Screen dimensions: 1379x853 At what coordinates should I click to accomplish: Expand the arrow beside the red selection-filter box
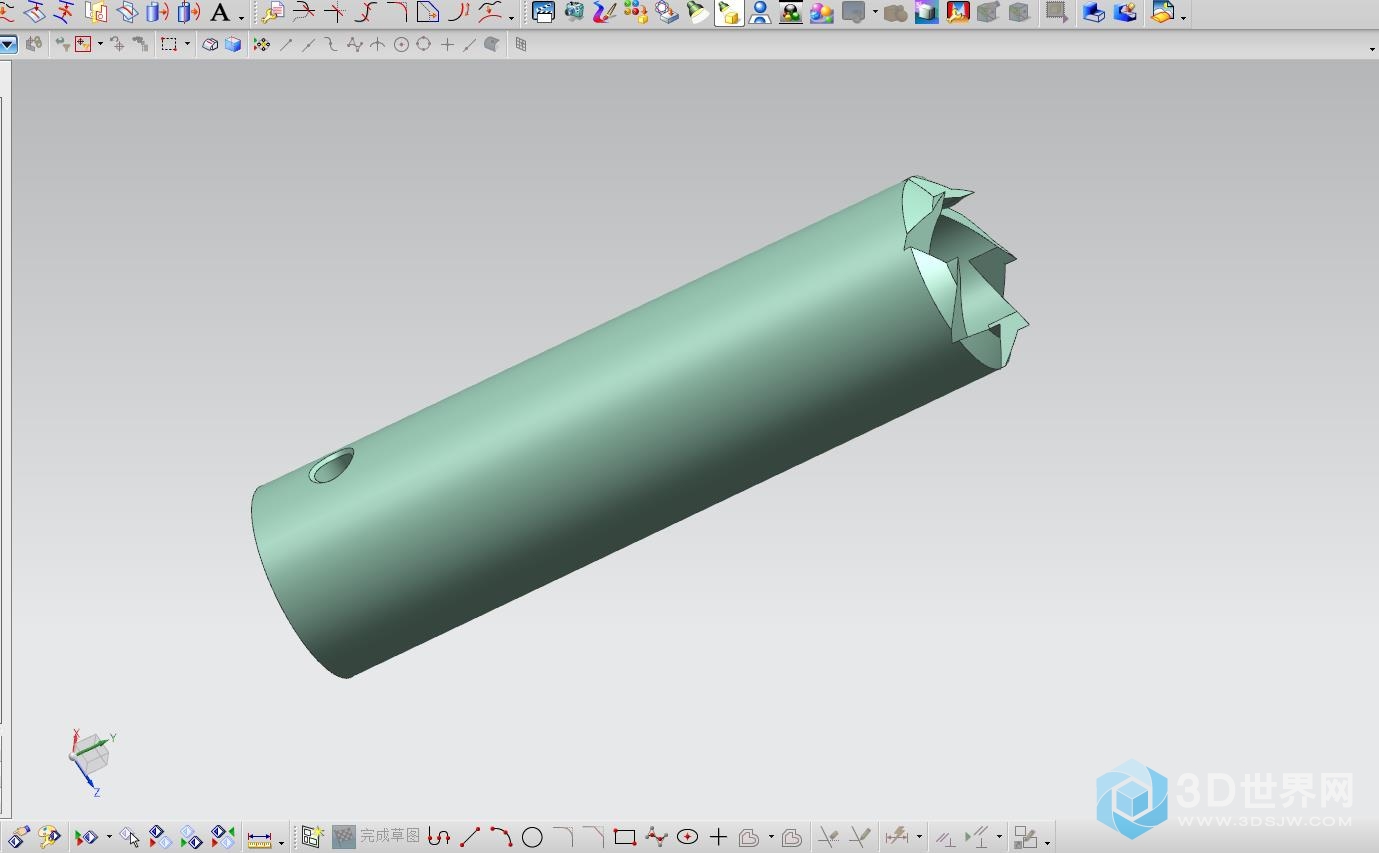click(100, 44)
